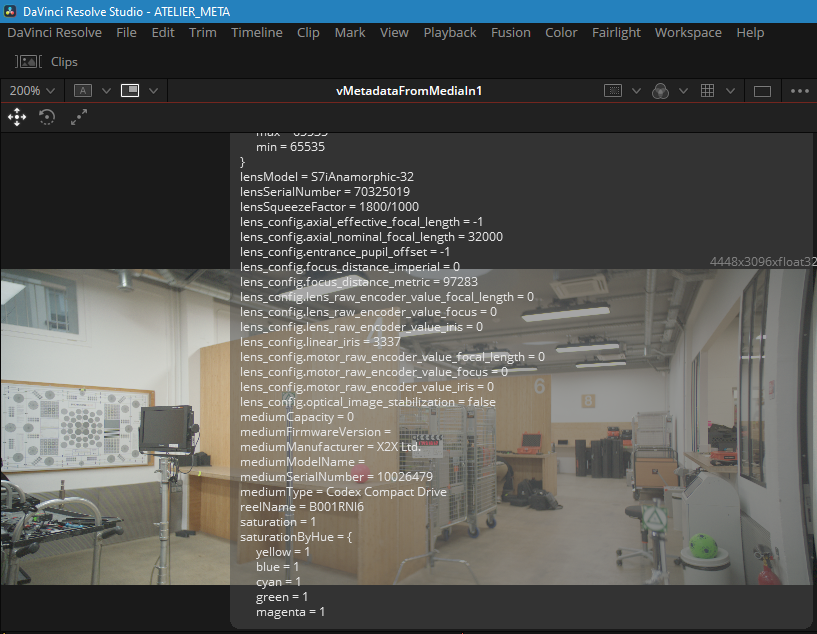Click the grid guides icon

[x=707, y=90]
